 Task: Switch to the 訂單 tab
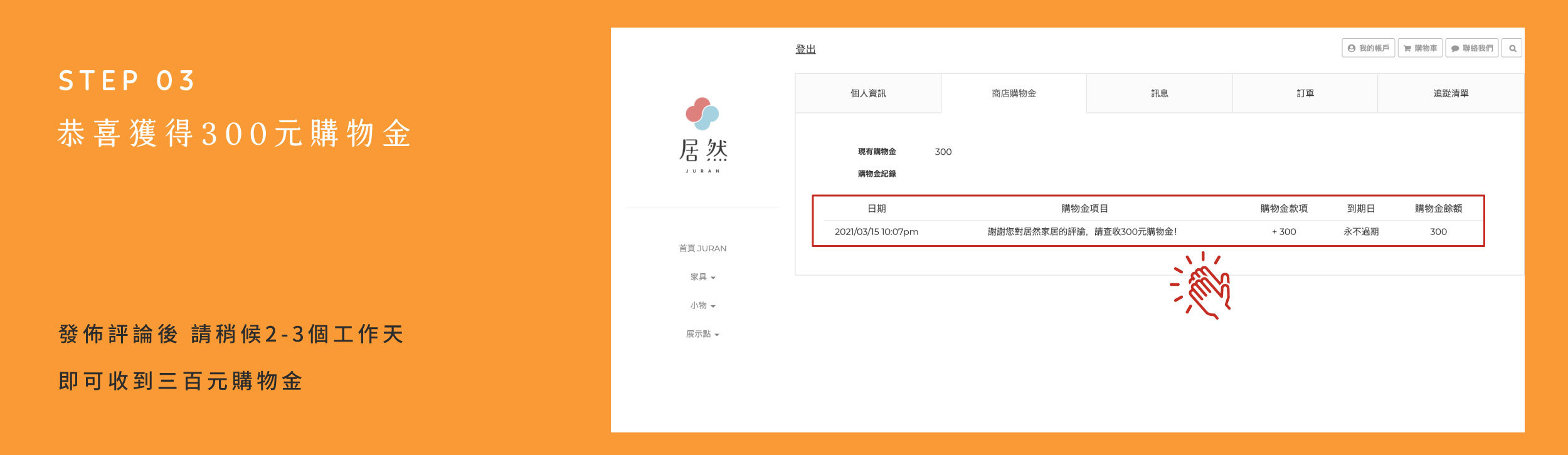(x=1305, y=93)
